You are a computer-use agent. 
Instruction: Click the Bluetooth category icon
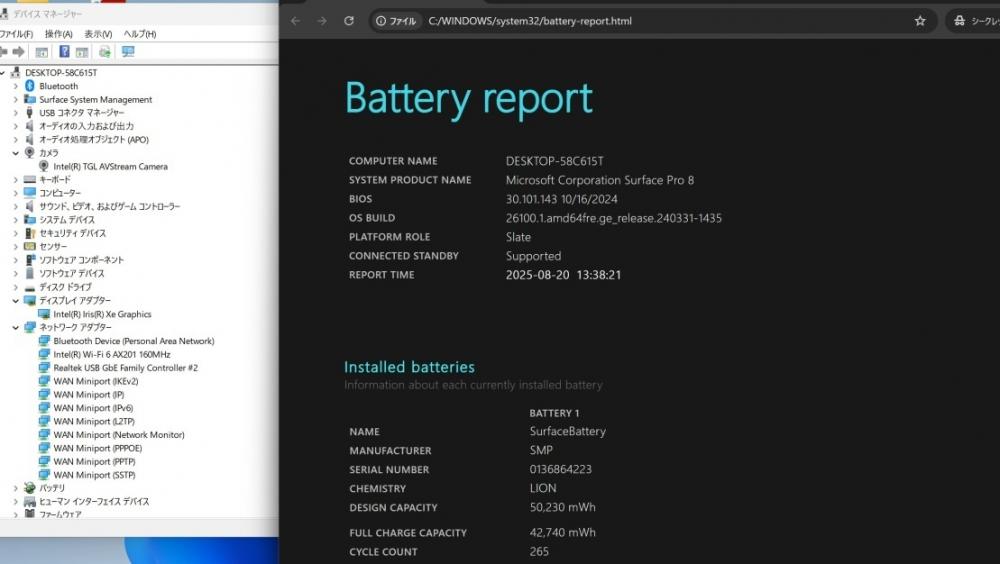click(29, 85)
